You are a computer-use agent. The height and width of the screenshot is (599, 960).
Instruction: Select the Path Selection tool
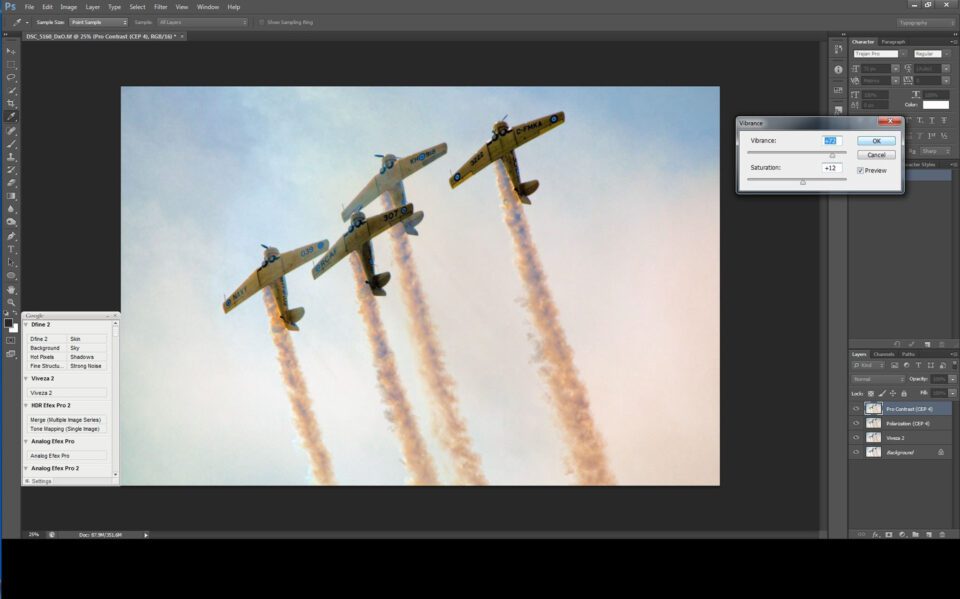[x=11, y=262]
